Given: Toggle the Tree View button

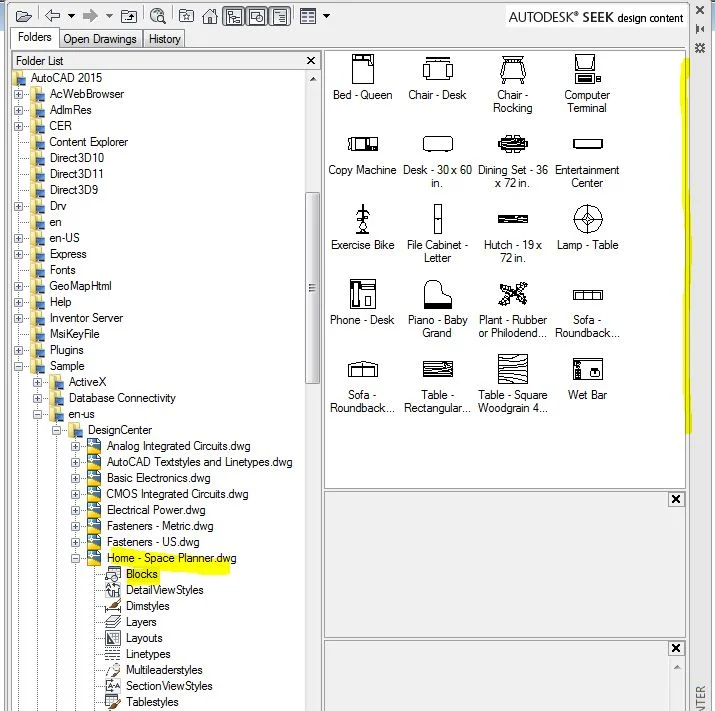Looking at the screenshot, I should coord(233,16).
